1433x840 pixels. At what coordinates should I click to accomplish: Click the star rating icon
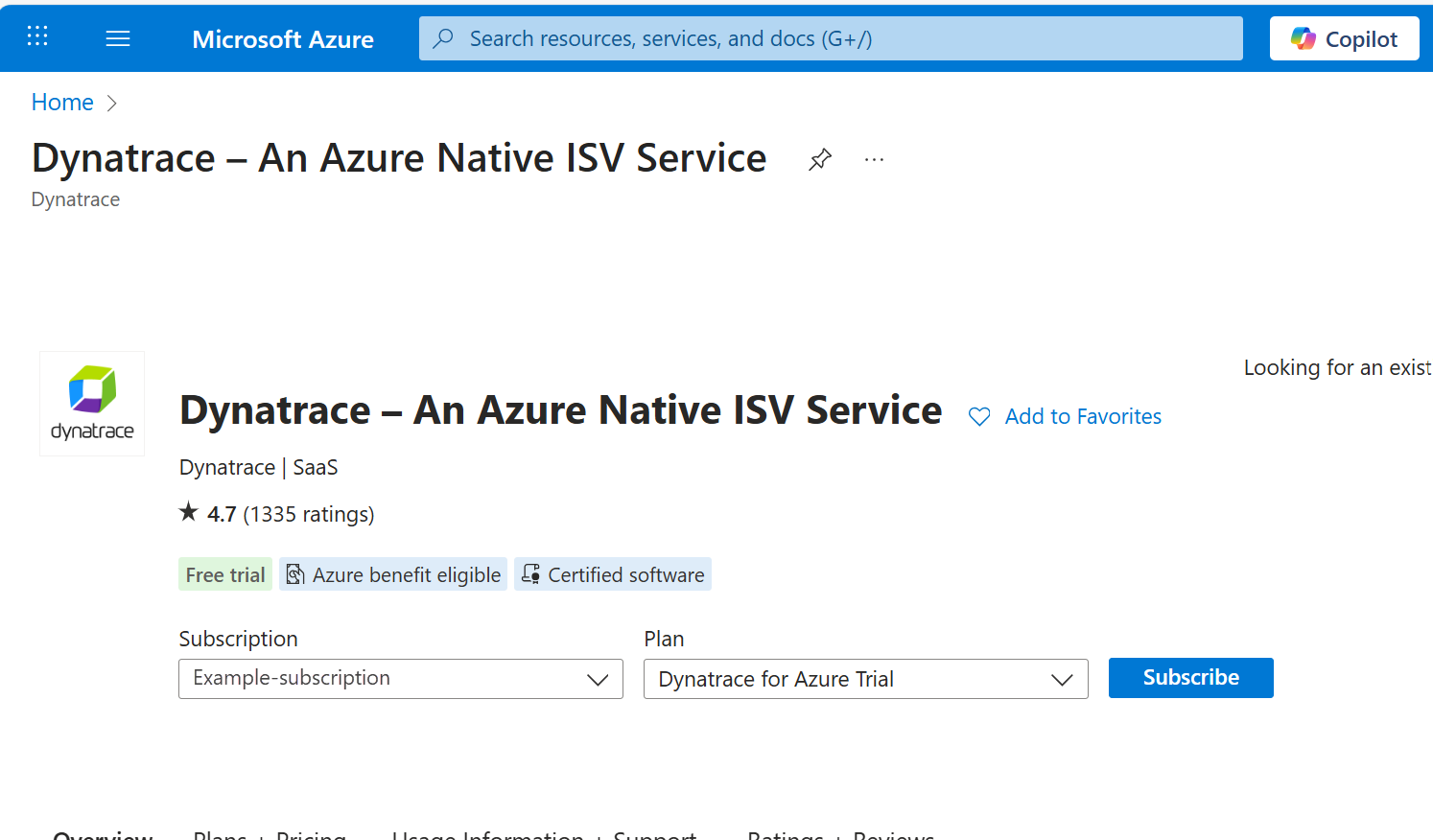(189, 513)
